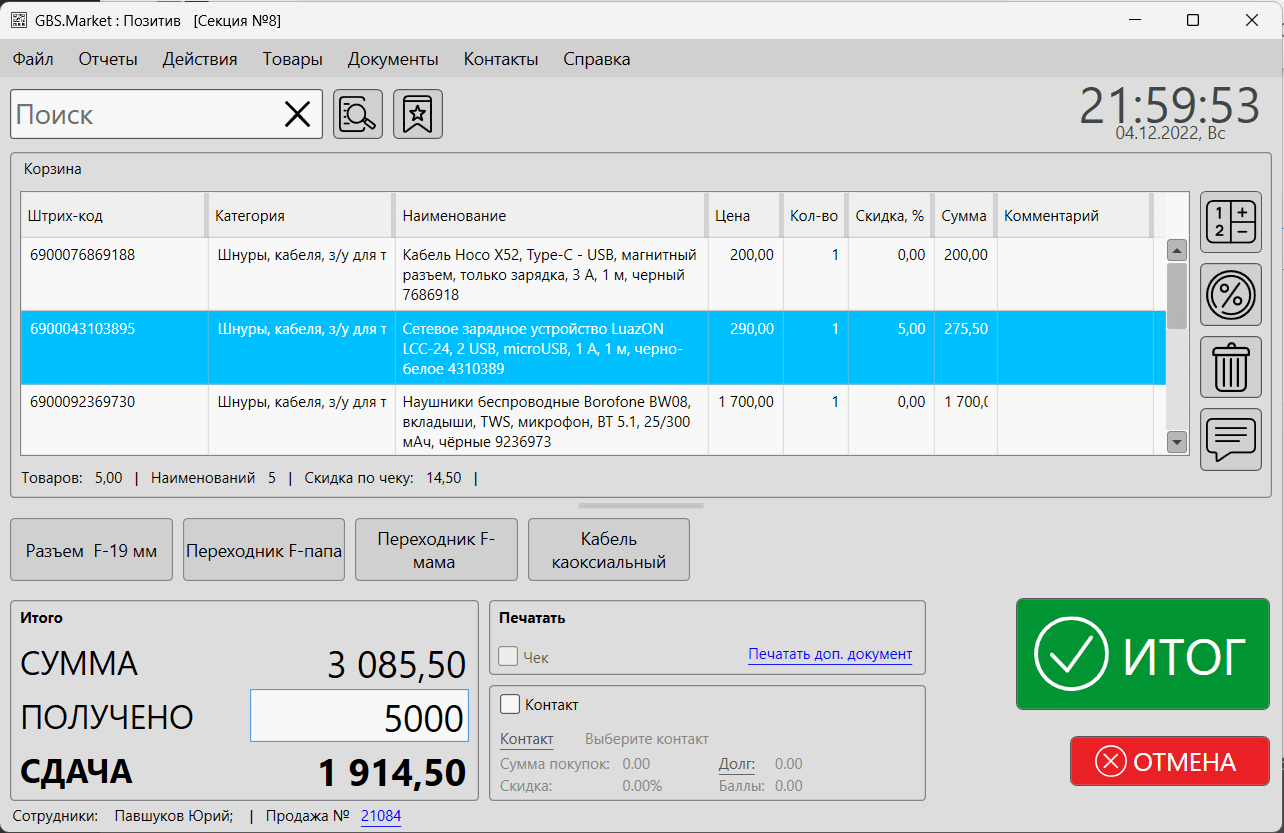1284x833 pixels.
Task: Select the Кабель каоксиальный quick button
Action: (608, 549)
